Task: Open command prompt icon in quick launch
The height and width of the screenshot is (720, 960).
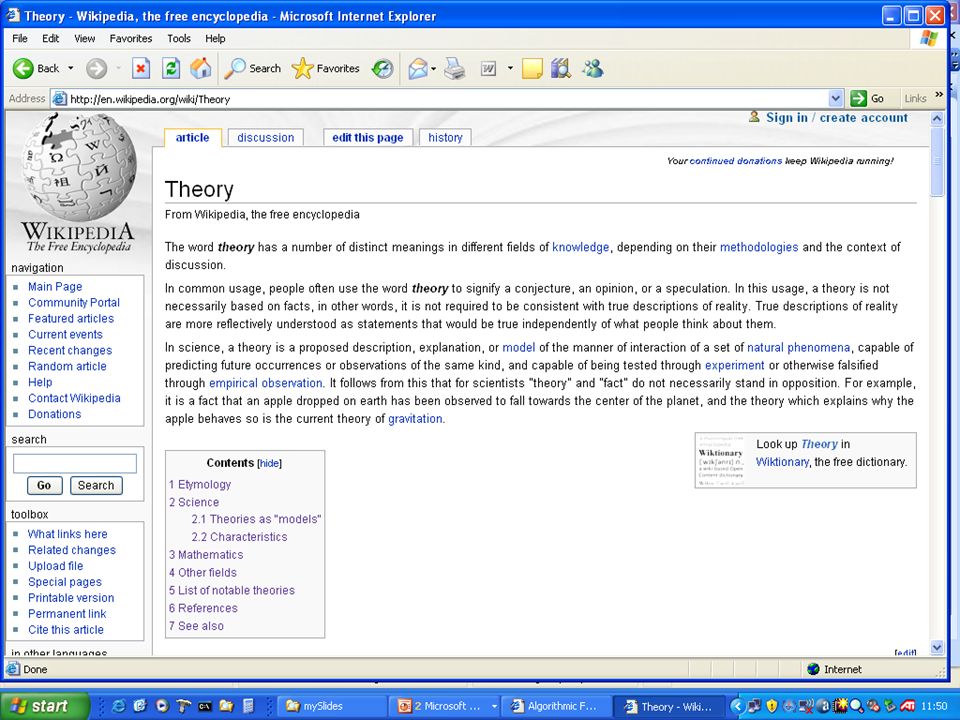Action: point(205,706)
